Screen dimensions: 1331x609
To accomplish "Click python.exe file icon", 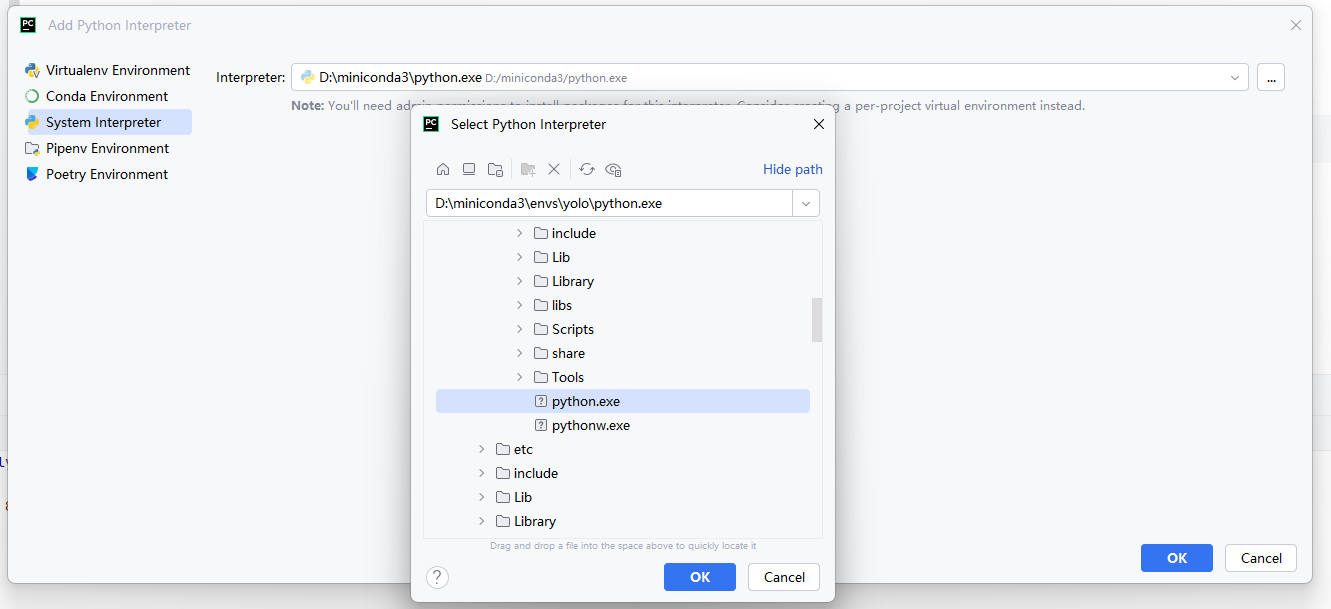I will coord(541,401).
